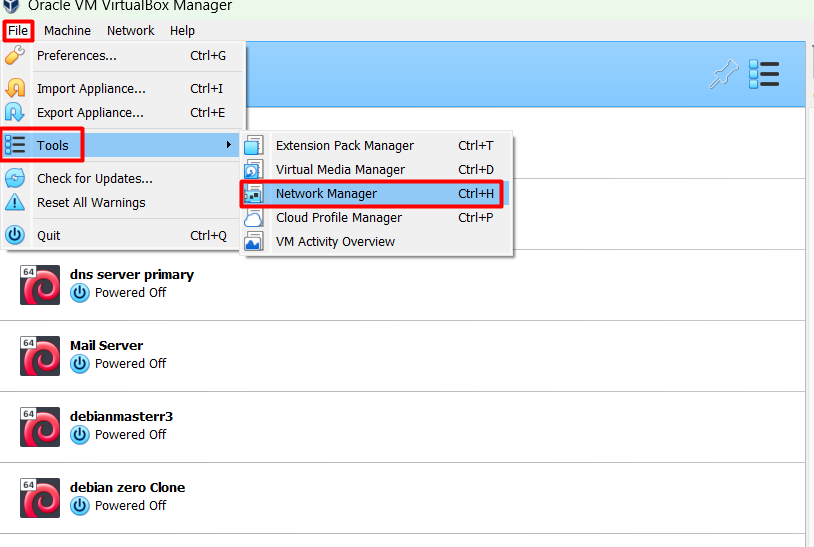This screenshot has height=547, width=814.
Task: Open Cloud Profile Manager
Action: [376, 217]
